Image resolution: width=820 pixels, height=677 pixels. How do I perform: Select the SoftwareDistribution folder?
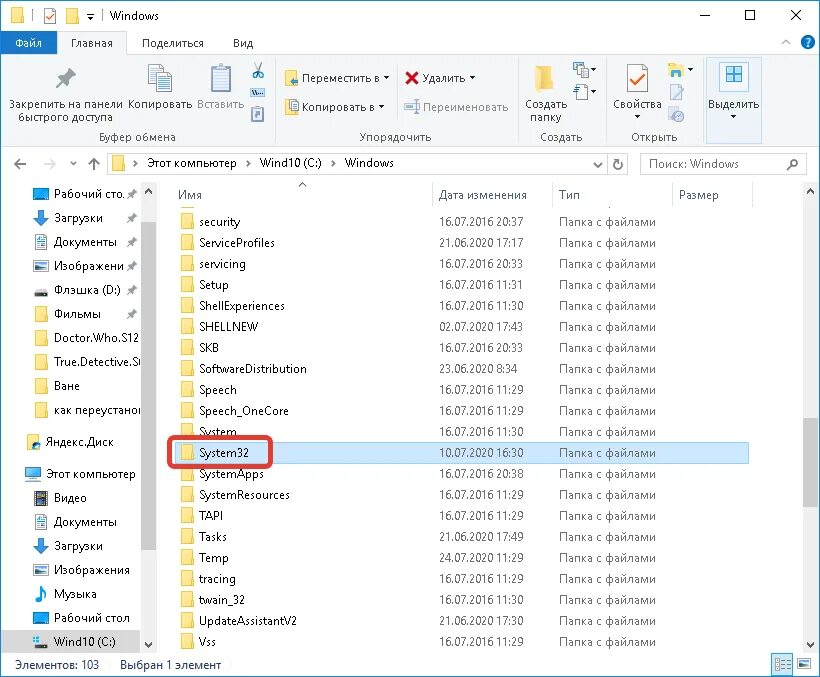[460, 369]
